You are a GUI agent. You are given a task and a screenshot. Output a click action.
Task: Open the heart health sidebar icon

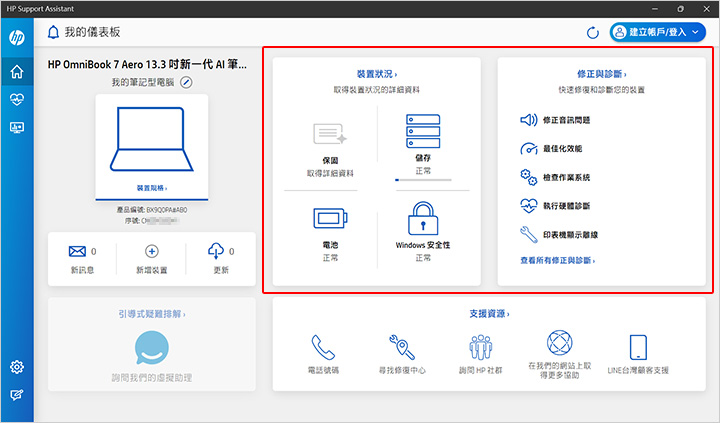coord(17,99)
